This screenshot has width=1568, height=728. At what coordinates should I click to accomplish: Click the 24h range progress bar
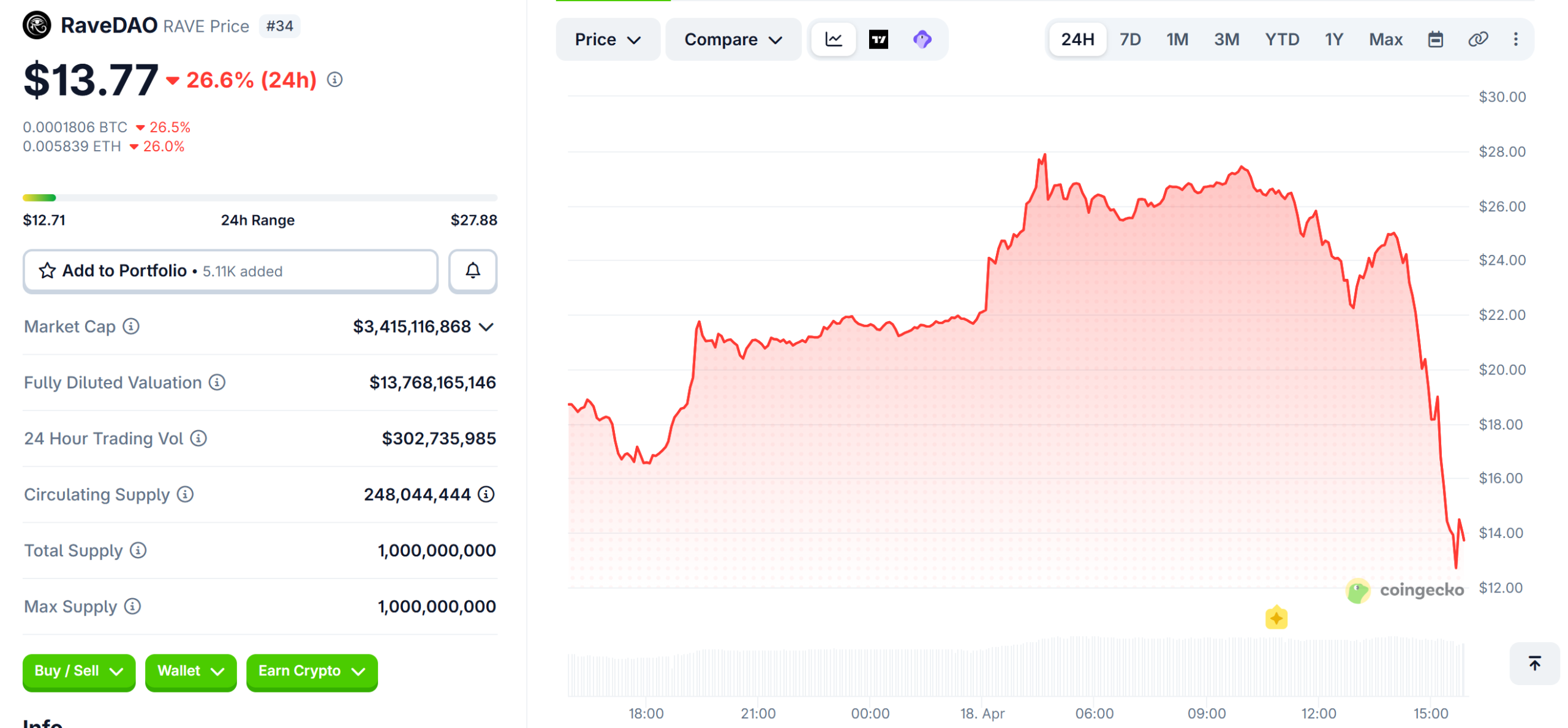260,197
